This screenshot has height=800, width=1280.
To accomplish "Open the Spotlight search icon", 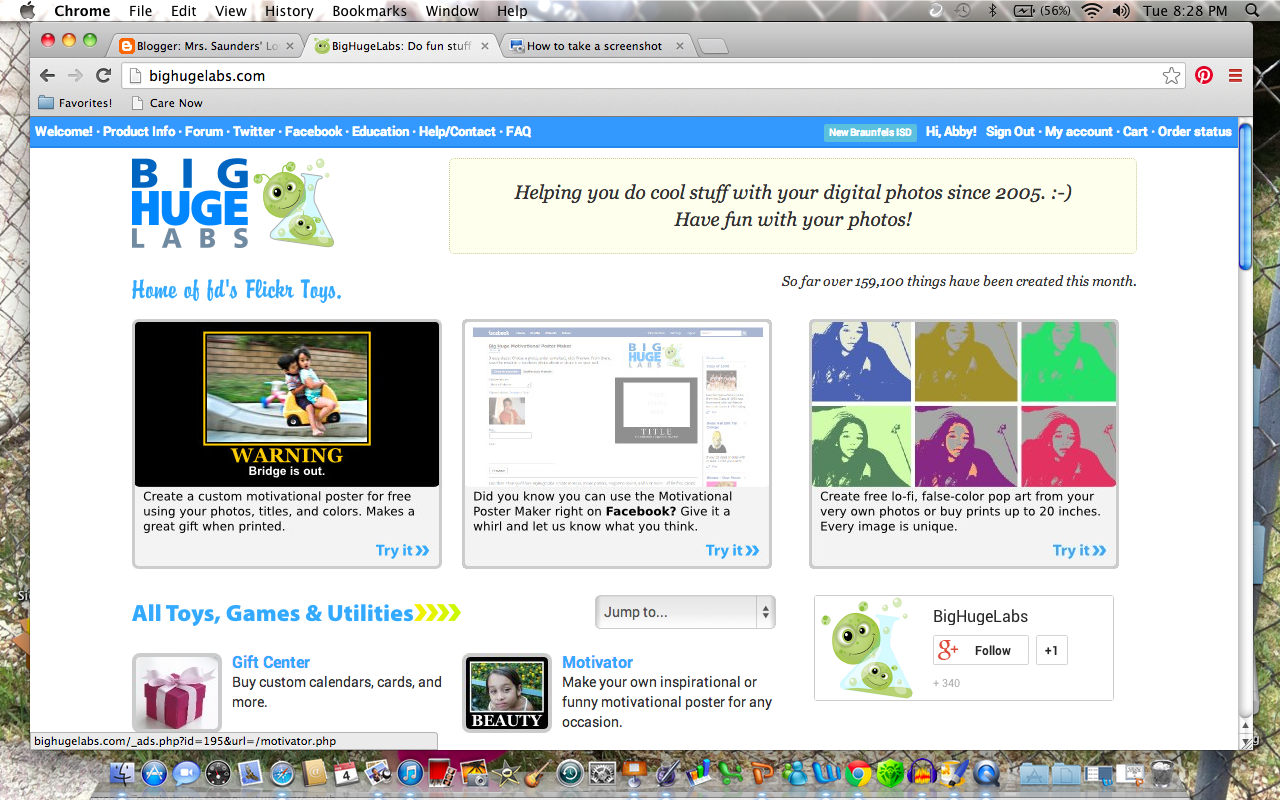I will (x=1253, y=11).
